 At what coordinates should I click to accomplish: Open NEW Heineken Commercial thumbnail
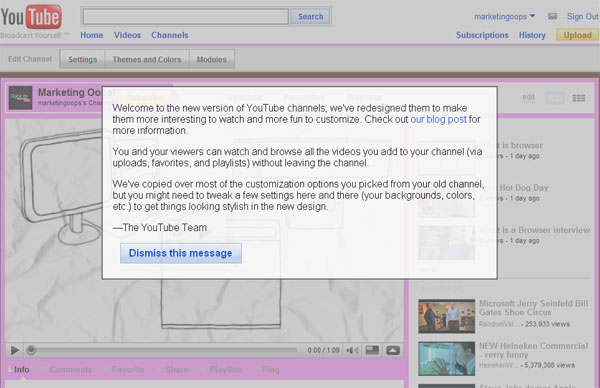tap(447, 359)
